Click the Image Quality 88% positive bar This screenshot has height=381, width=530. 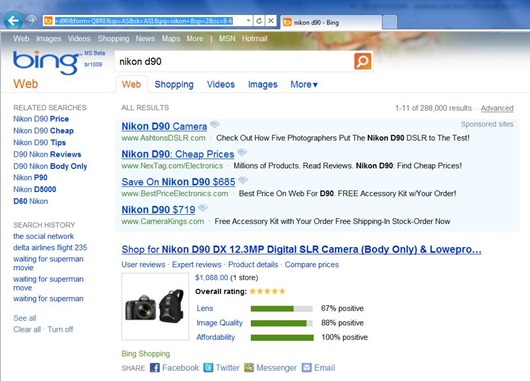point(282,323)
